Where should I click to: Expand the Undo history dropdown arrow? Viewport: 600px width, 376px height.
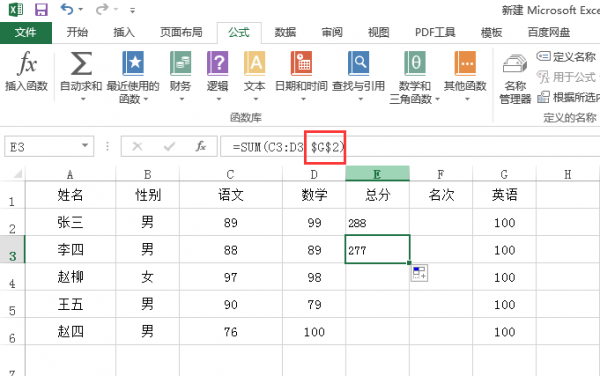pos(81,10)
